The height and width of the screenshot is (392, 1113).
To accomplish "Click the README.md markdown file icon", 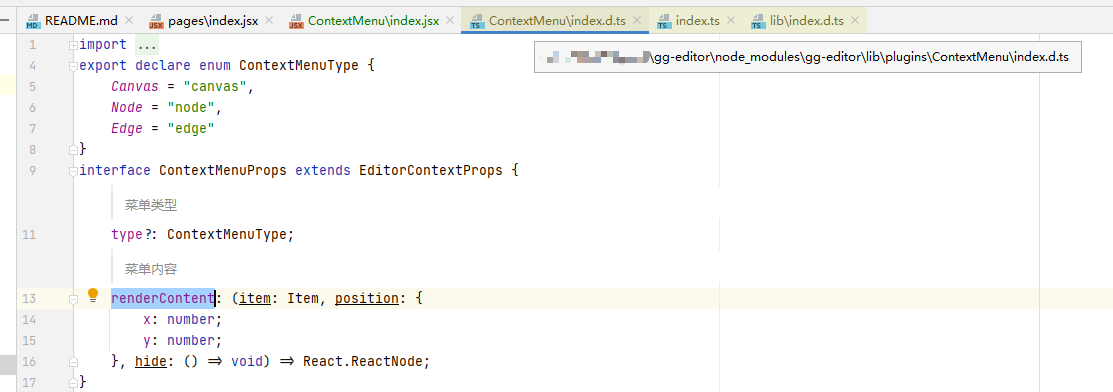I will [x=33, y=21].
